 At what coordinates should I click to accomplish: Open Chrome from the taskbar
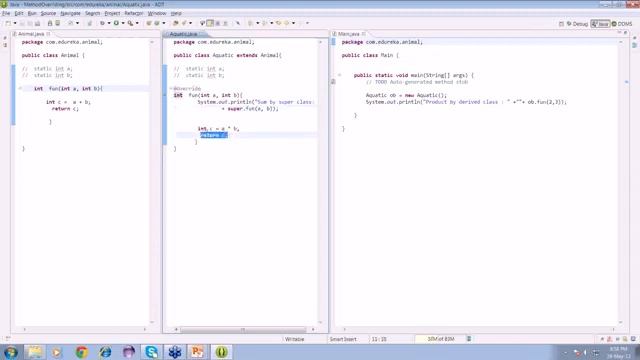pyautogui.click(x=82, y=352)
